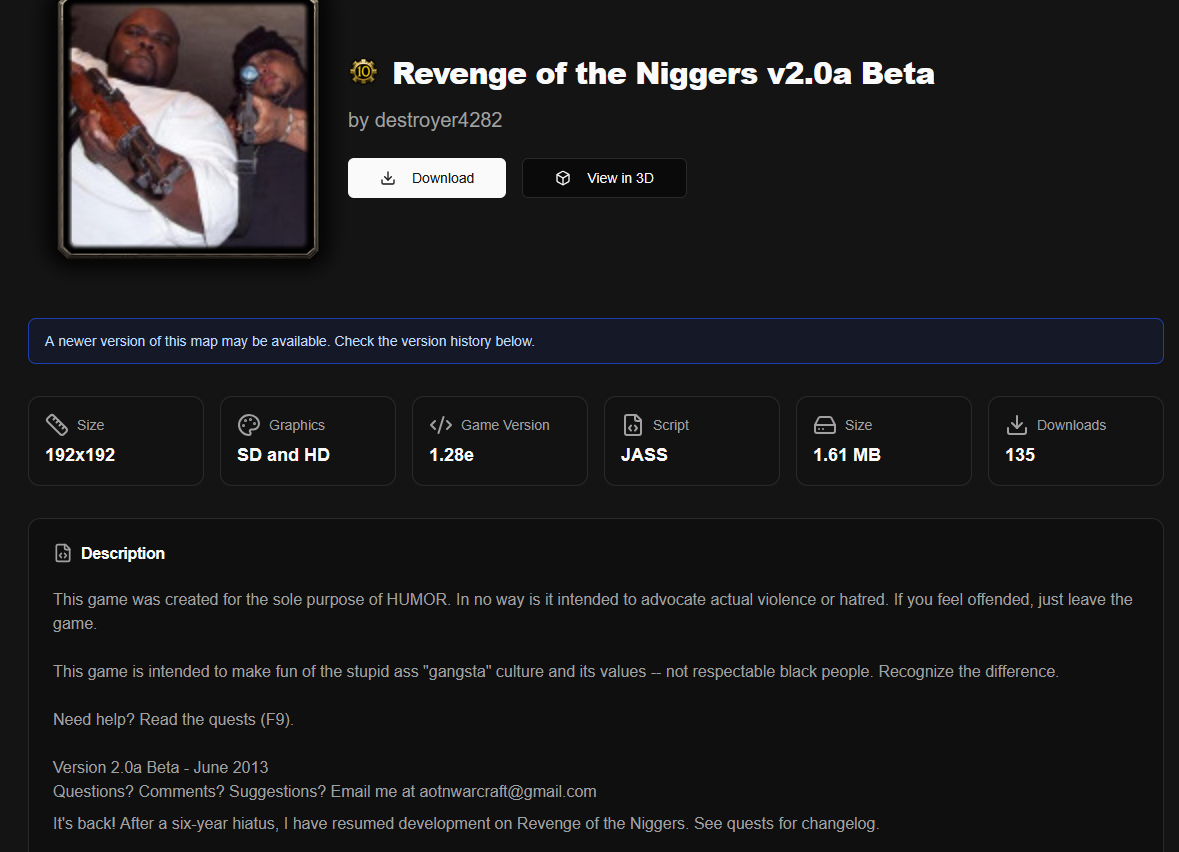Click the author name destroyer4282

tap(438, 120)
